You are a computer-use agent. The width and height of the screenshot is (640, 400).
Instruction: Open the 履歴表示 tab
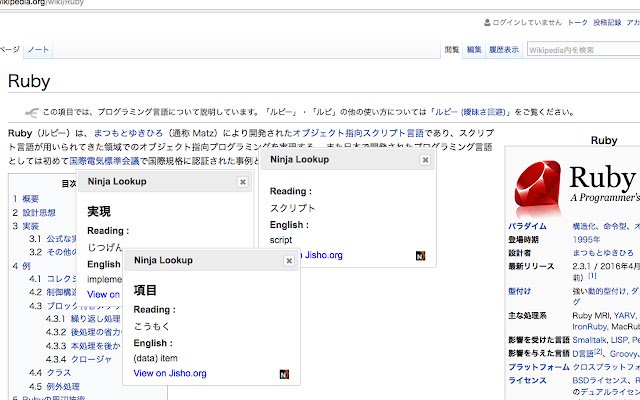[504, 50]
